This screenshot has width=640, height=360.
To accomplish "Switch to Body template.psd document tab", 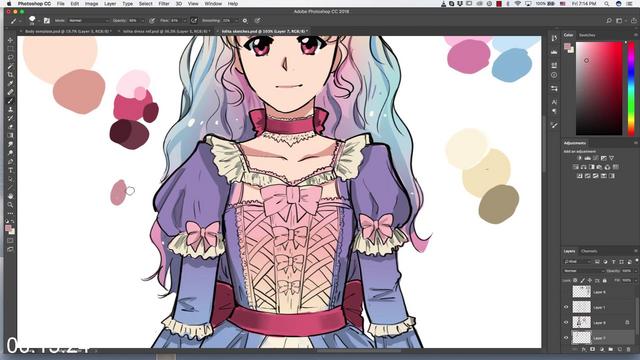I will 68,31.
